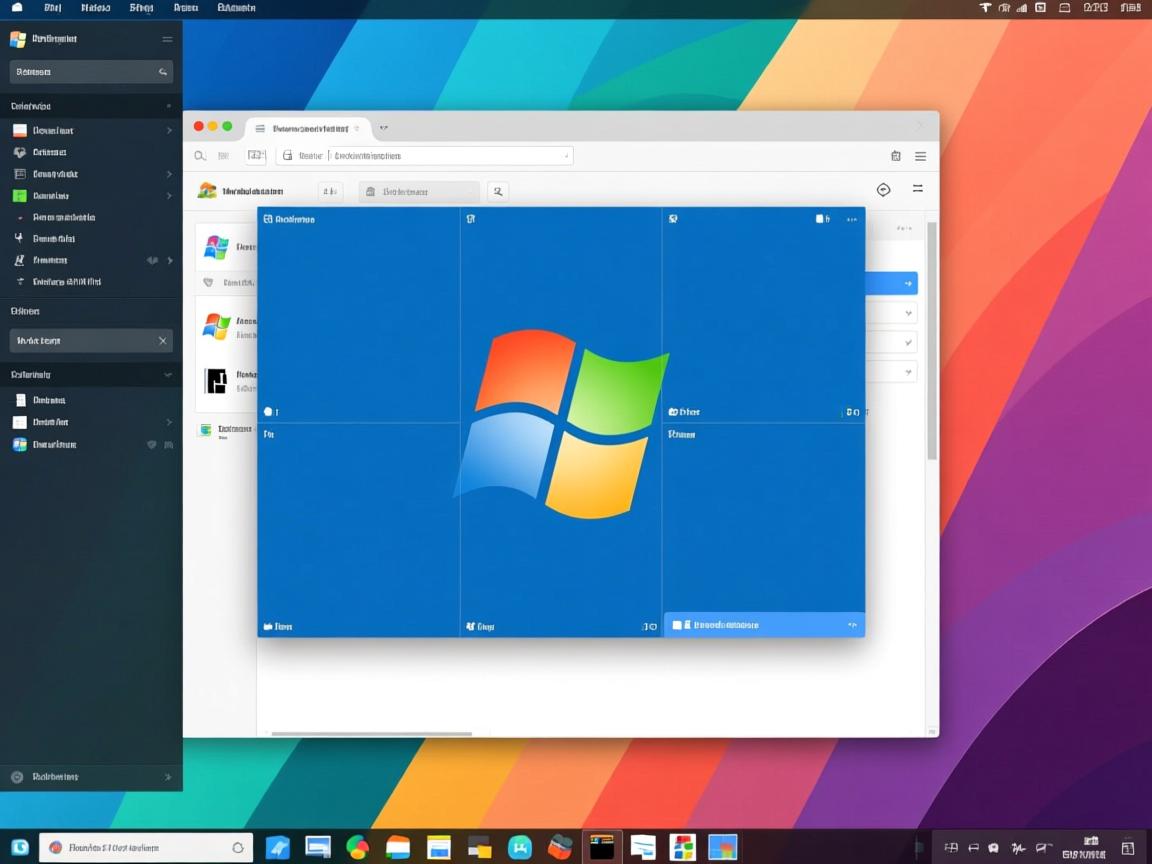Collapse the lower section header in the dark sidebar
Viewport: 1152px width, 864px height.
[x=167, y=374]
